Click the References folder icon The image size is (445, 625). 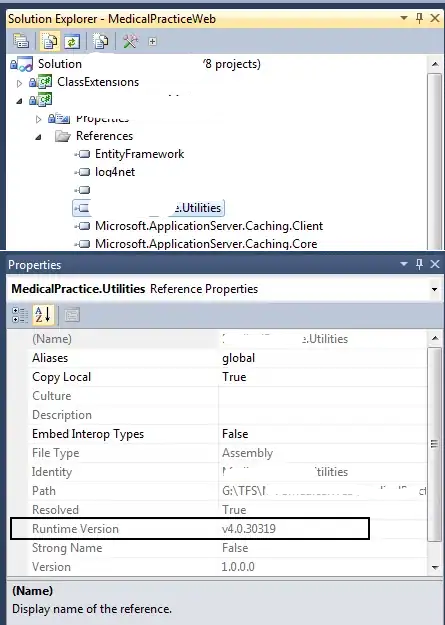click(63, 136)
